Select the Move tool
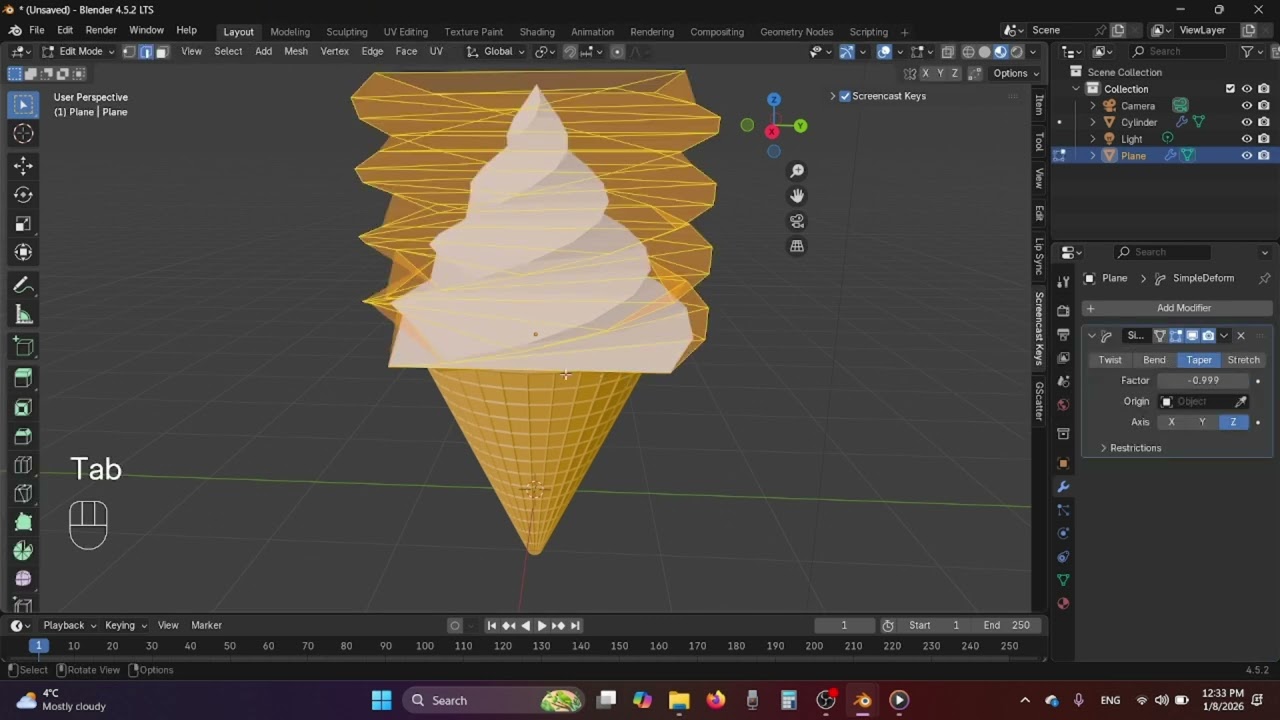The height and width of the screenshot is (720, 1280). tap(24, 165)
